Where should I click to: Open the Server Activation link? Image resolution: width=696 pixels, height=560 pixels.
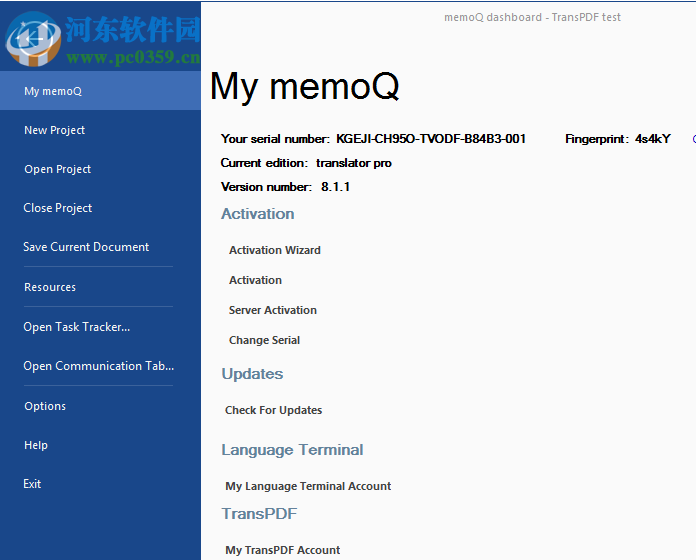point(273,310)
